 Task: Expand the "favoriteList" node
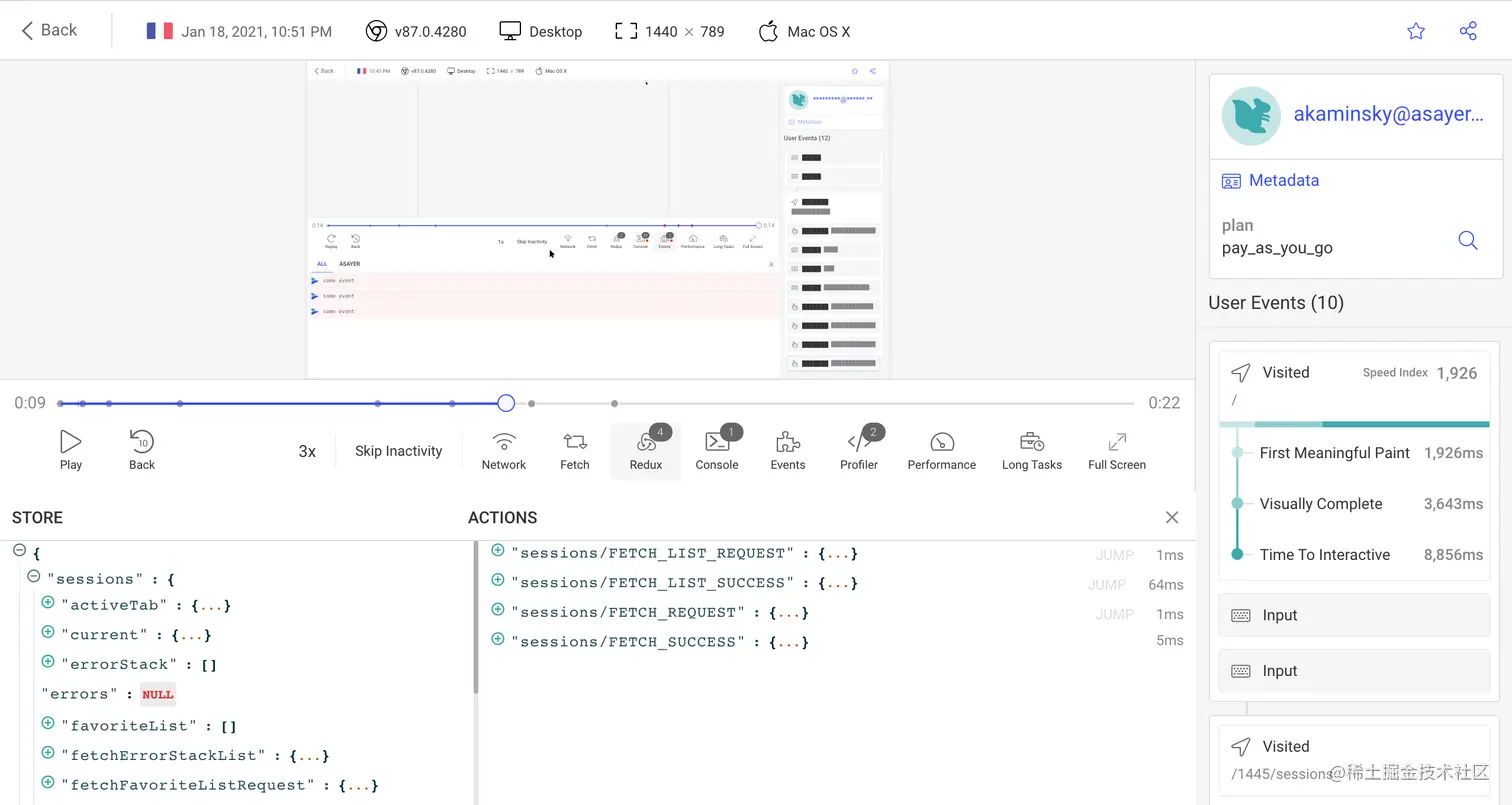(47, 724)
